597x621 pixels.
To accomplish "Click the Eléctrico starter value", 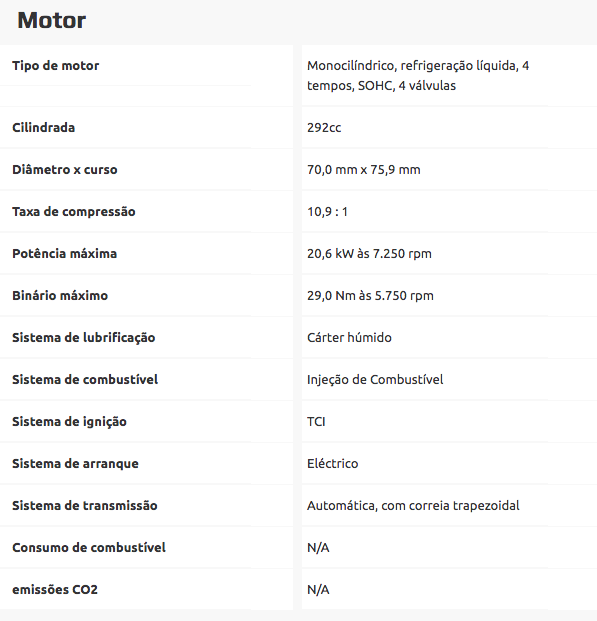I will pos(333,463).
